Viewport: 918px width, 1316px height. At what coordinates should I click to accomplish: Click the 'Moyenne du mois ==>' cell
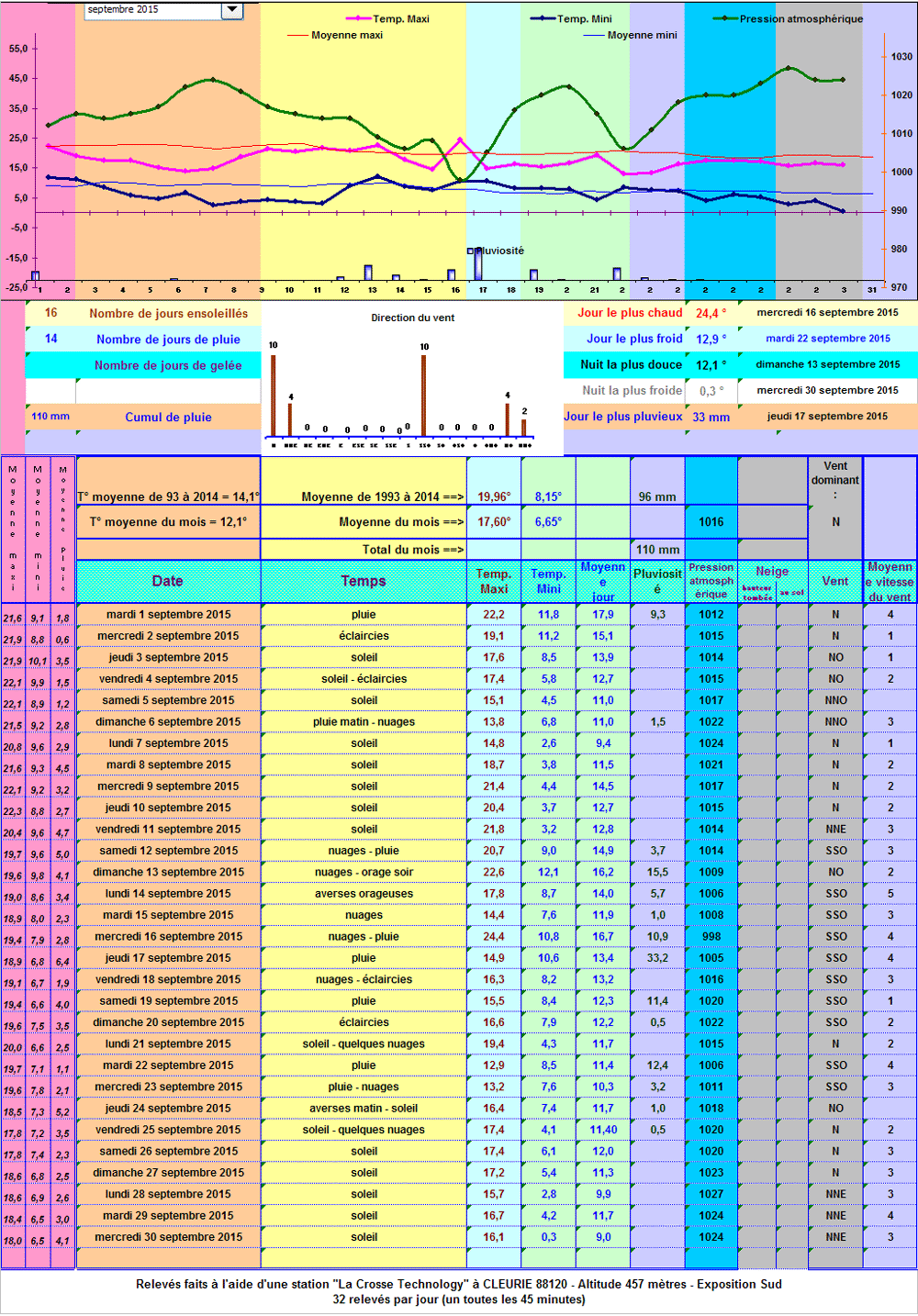[364, 521]
